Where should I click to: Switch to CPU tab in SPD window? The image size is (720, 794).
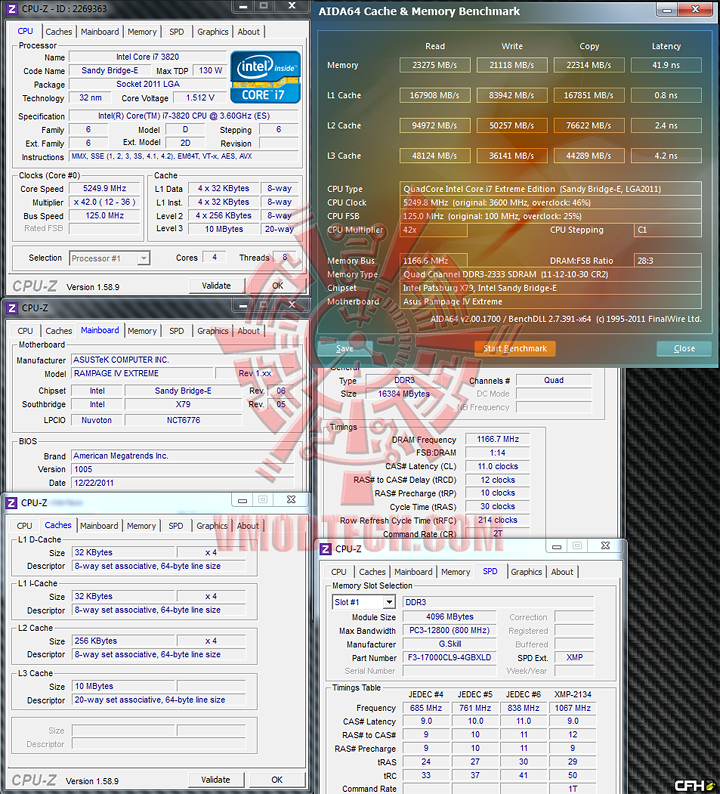point(338,572)
